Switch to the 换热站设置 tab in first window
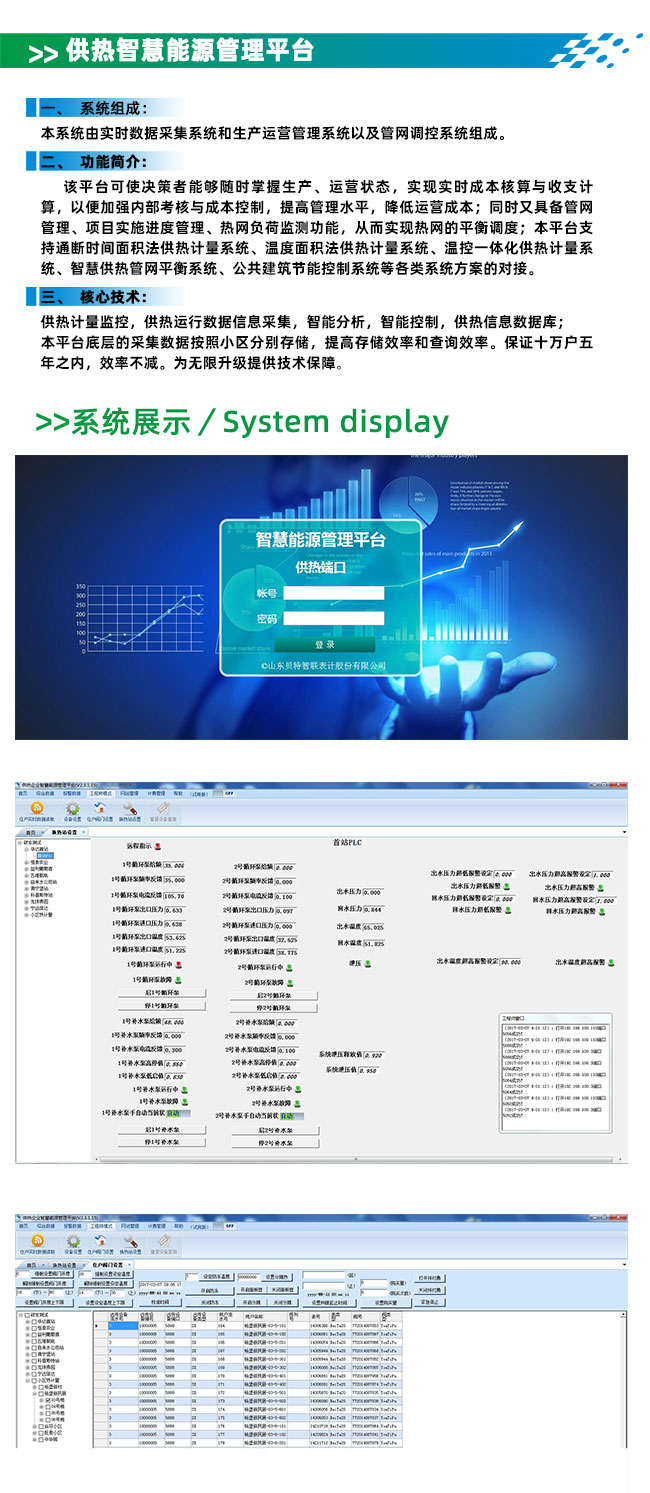 69,832
